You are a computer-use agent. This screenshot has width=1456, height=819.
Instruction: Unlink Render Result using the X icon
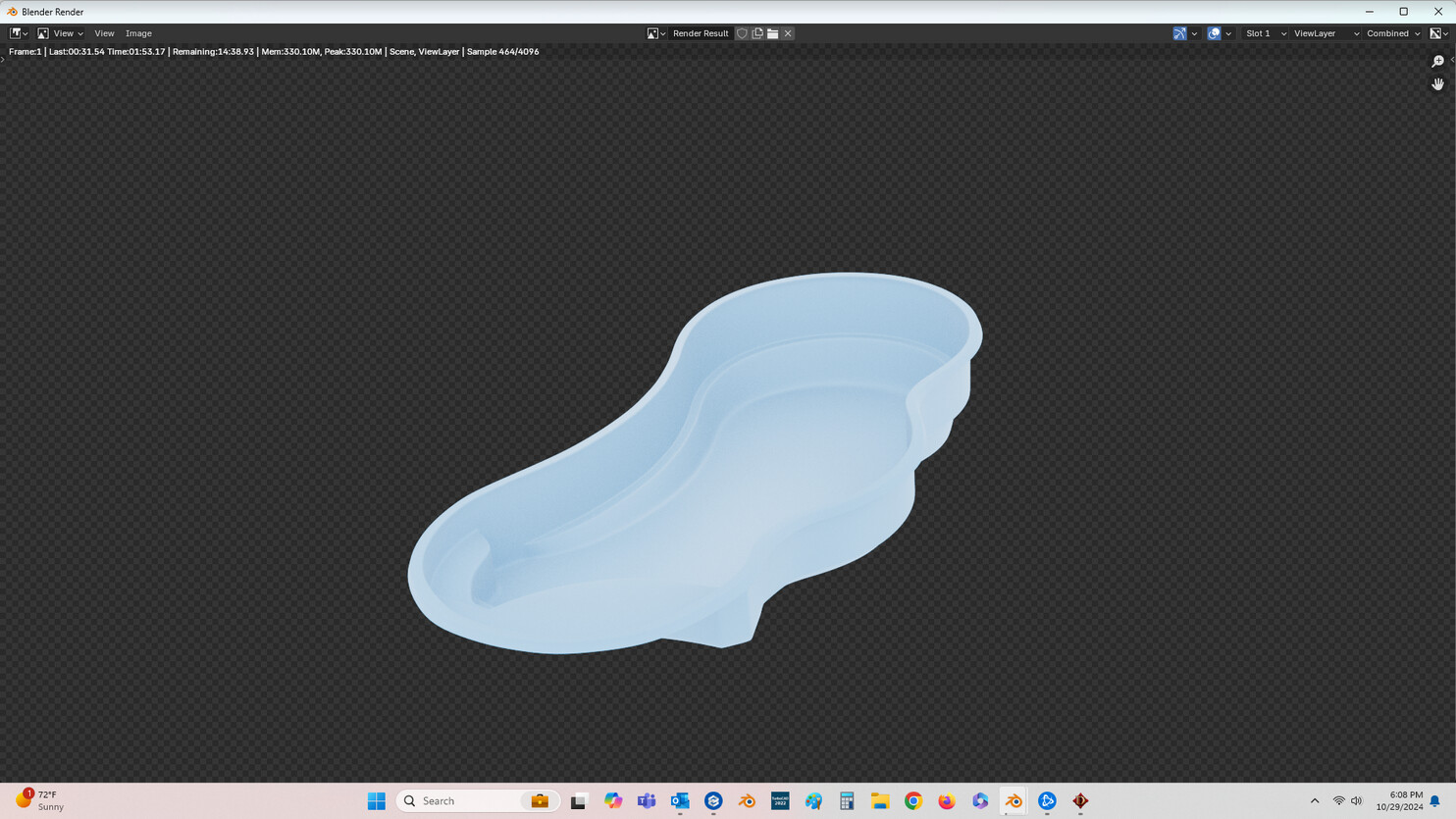(788, 32)
